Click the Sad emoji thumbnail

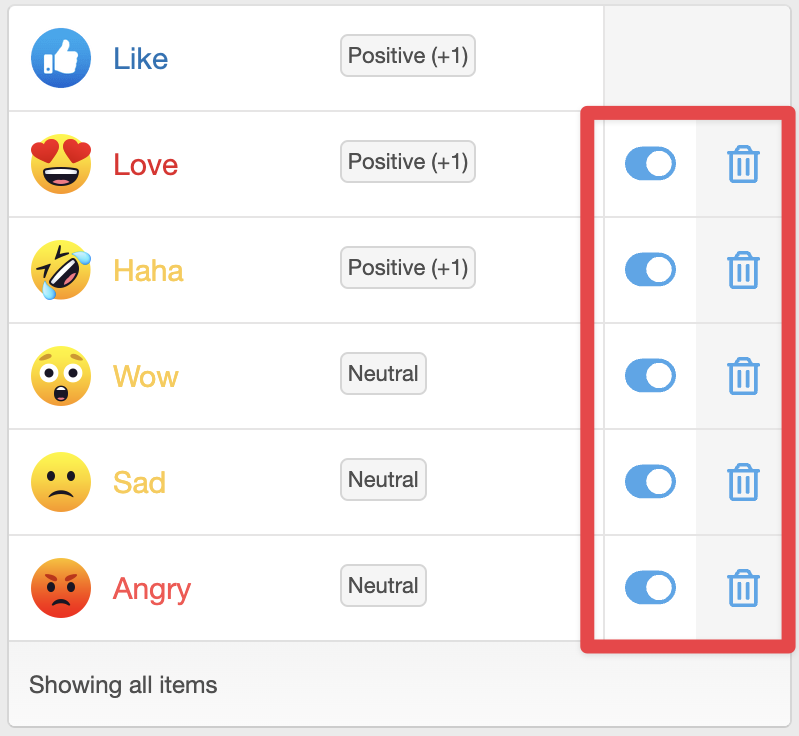point(61,482)
